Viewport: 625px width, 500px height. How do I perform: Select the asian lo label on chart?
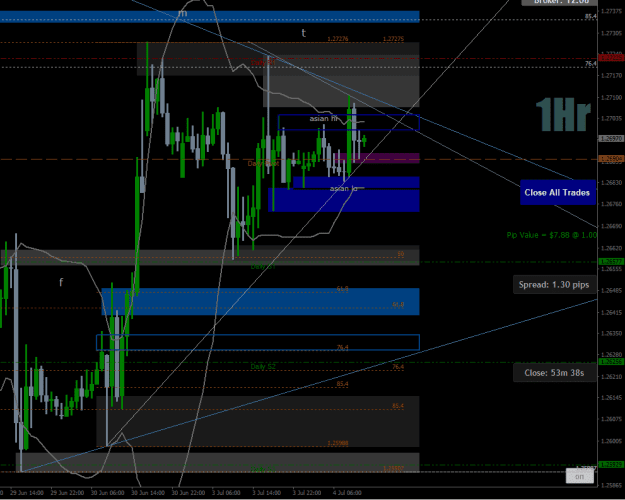pos(343,188)
